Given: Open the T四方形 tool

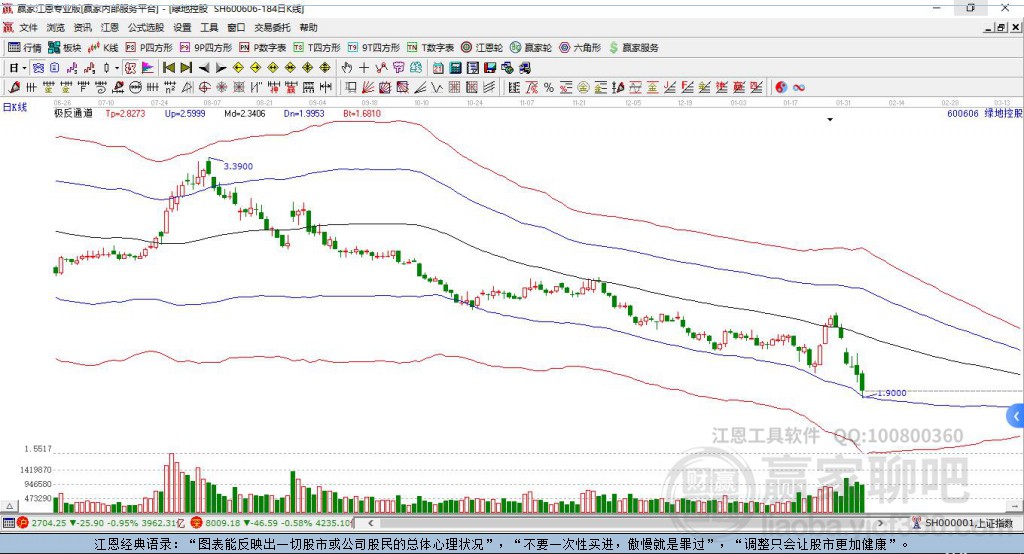Looking at the screenshot, I should click(317, 48).
